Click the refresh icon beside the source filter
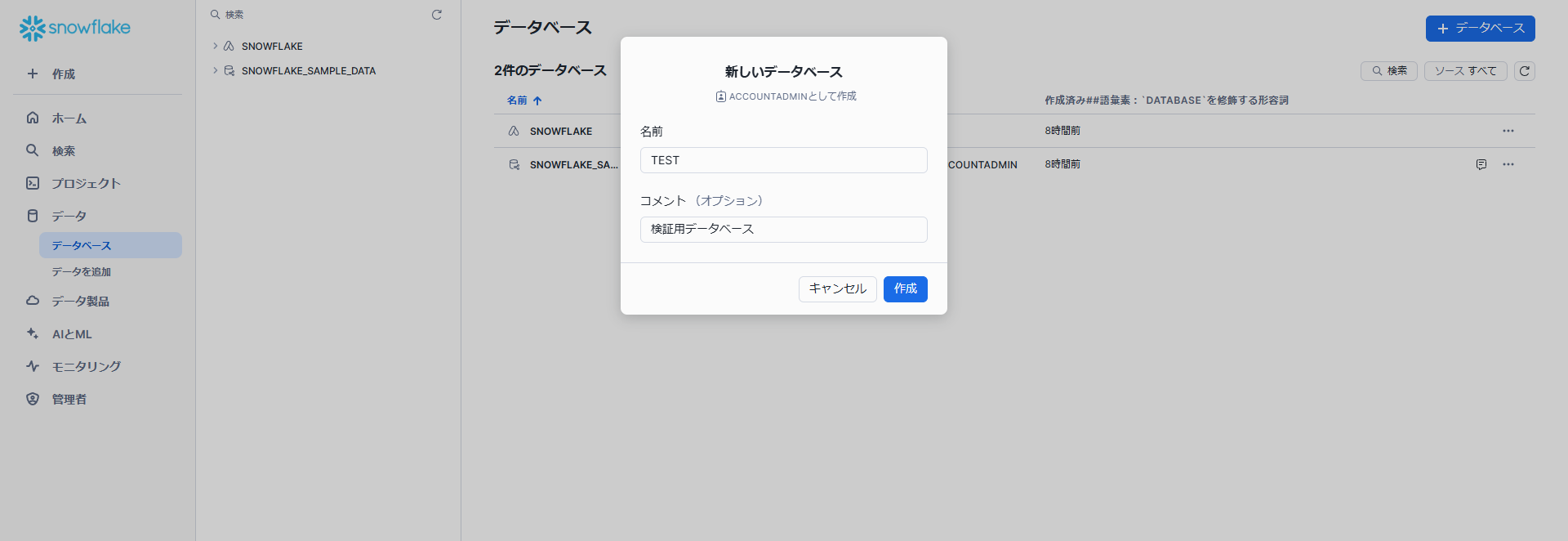The image size is (1568, 541). [1524, 71]
